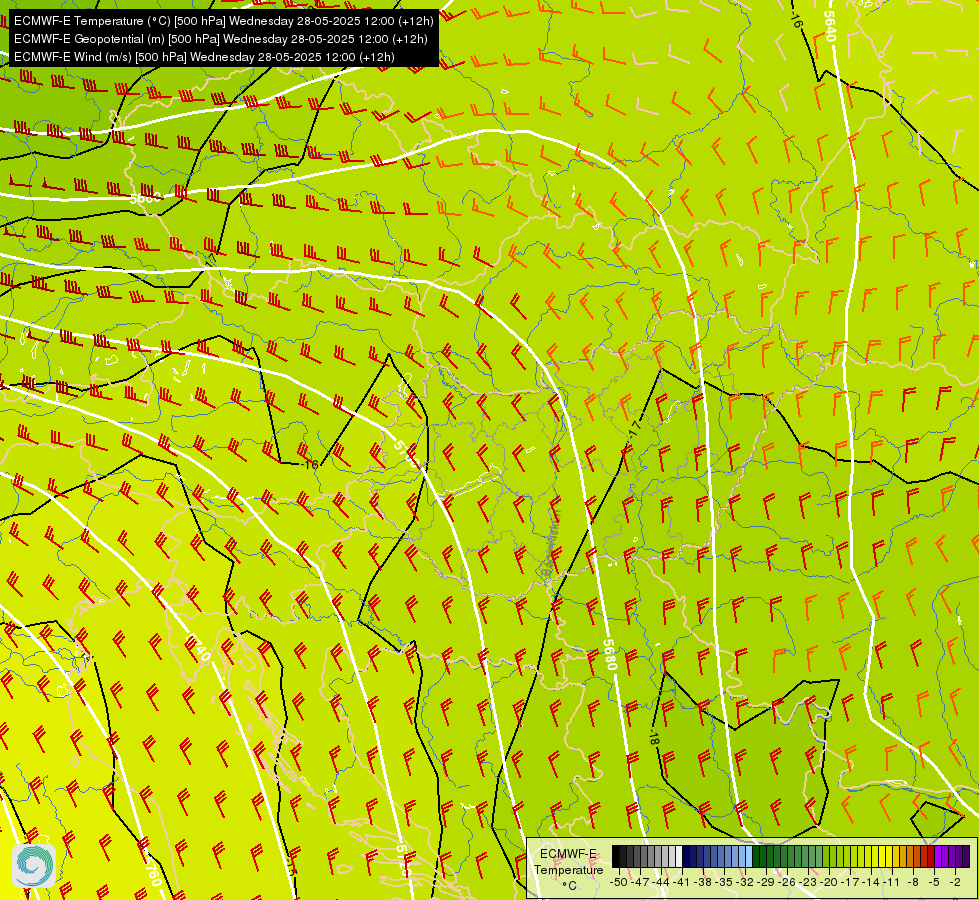
Task: Select the ECMWF-E Wind (m/s) title line
Action: 204,57
